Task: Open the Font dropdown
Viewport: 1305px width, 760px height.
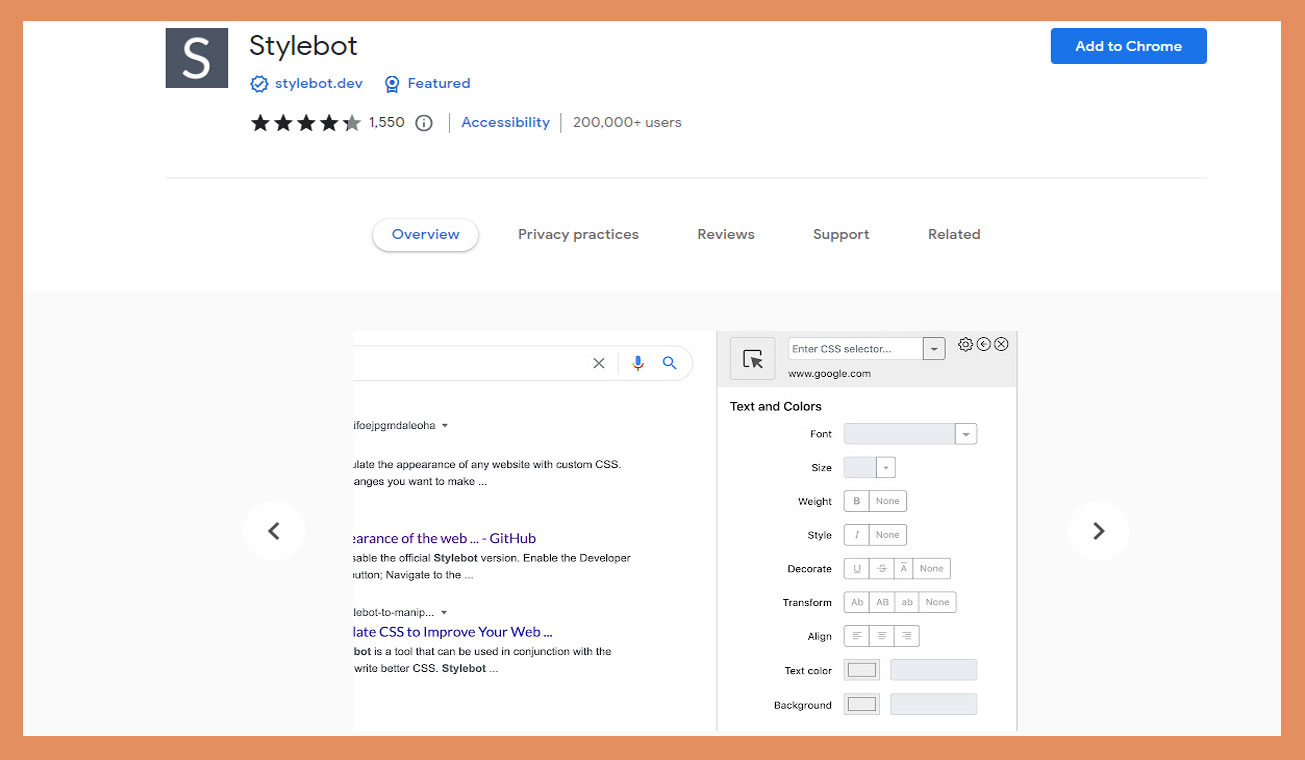Action: (965, 433)
